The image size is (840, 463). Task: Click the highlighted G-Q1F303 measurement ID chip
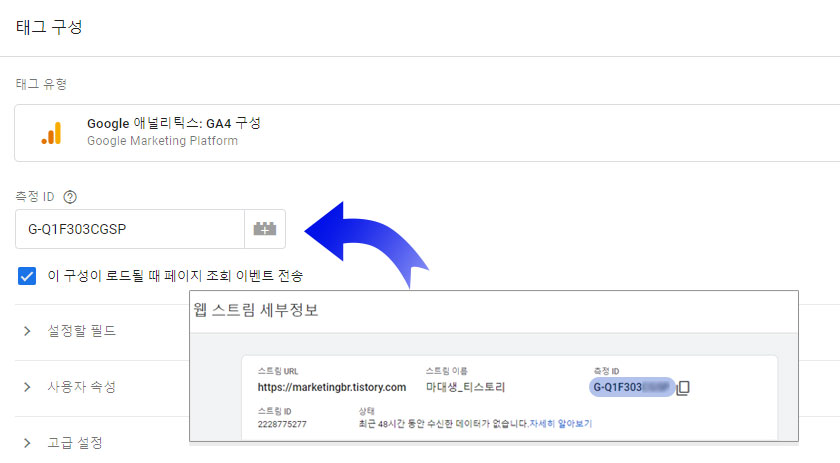coord(632,387)
